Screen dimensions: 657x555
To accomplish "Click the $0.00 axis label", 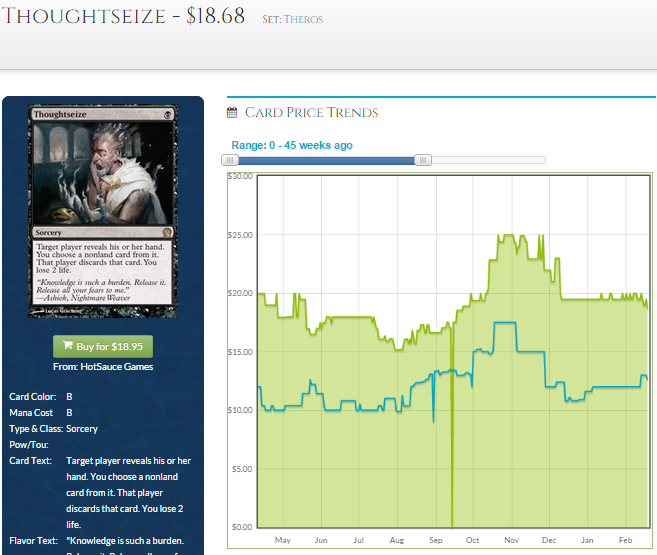I will click(243, 527).
